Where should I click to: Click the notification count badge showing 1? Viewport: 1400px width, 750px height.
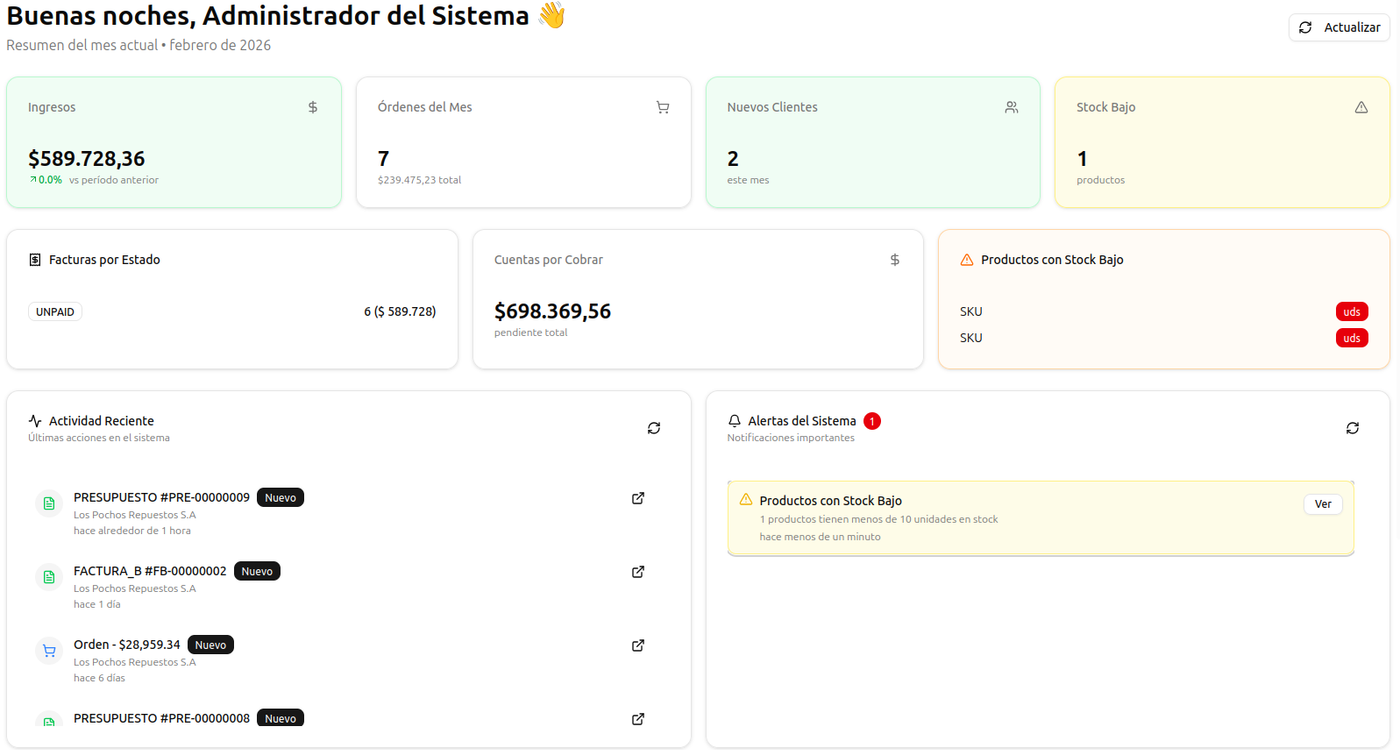[871, 420]
